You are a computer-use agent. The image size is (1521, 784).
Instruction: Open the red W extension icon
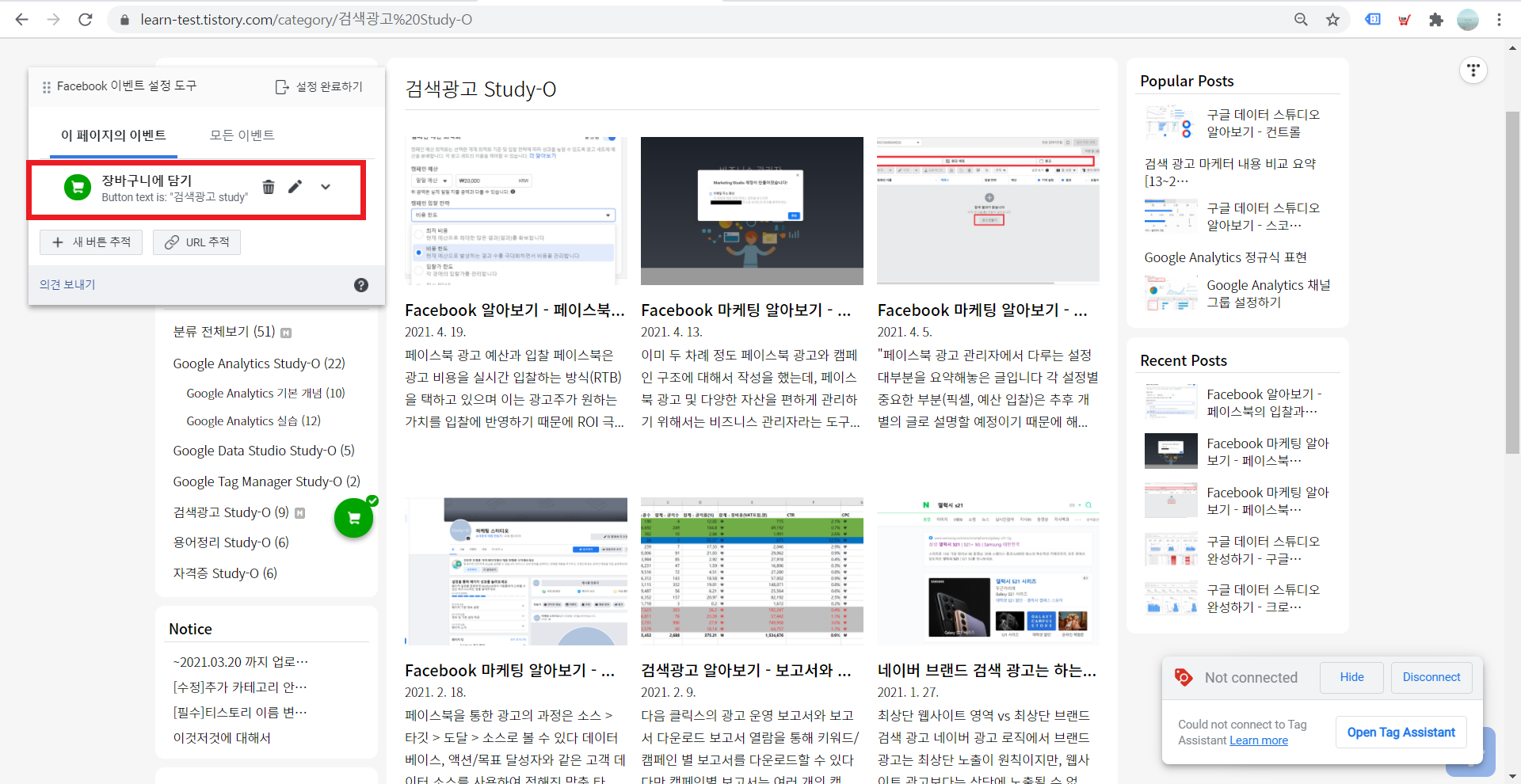(1405, 20)
